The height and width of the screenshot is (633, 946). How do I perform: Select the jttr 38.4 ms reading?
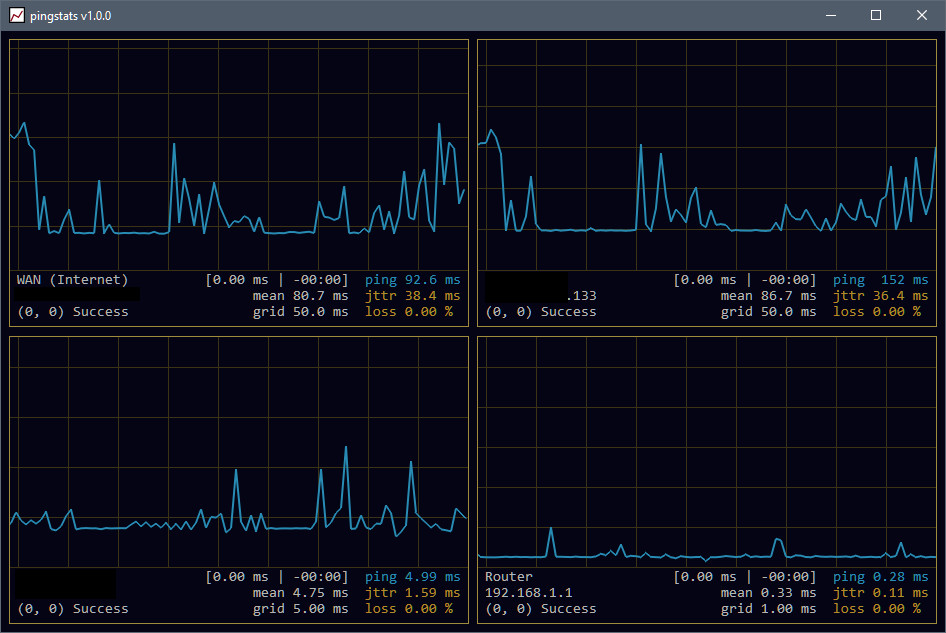[413, 296]
